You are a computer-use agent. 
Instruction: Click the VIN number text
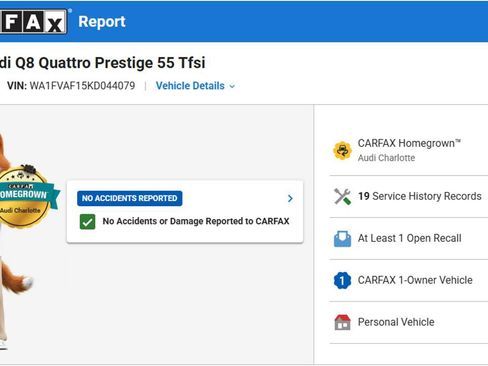point(82,86)
